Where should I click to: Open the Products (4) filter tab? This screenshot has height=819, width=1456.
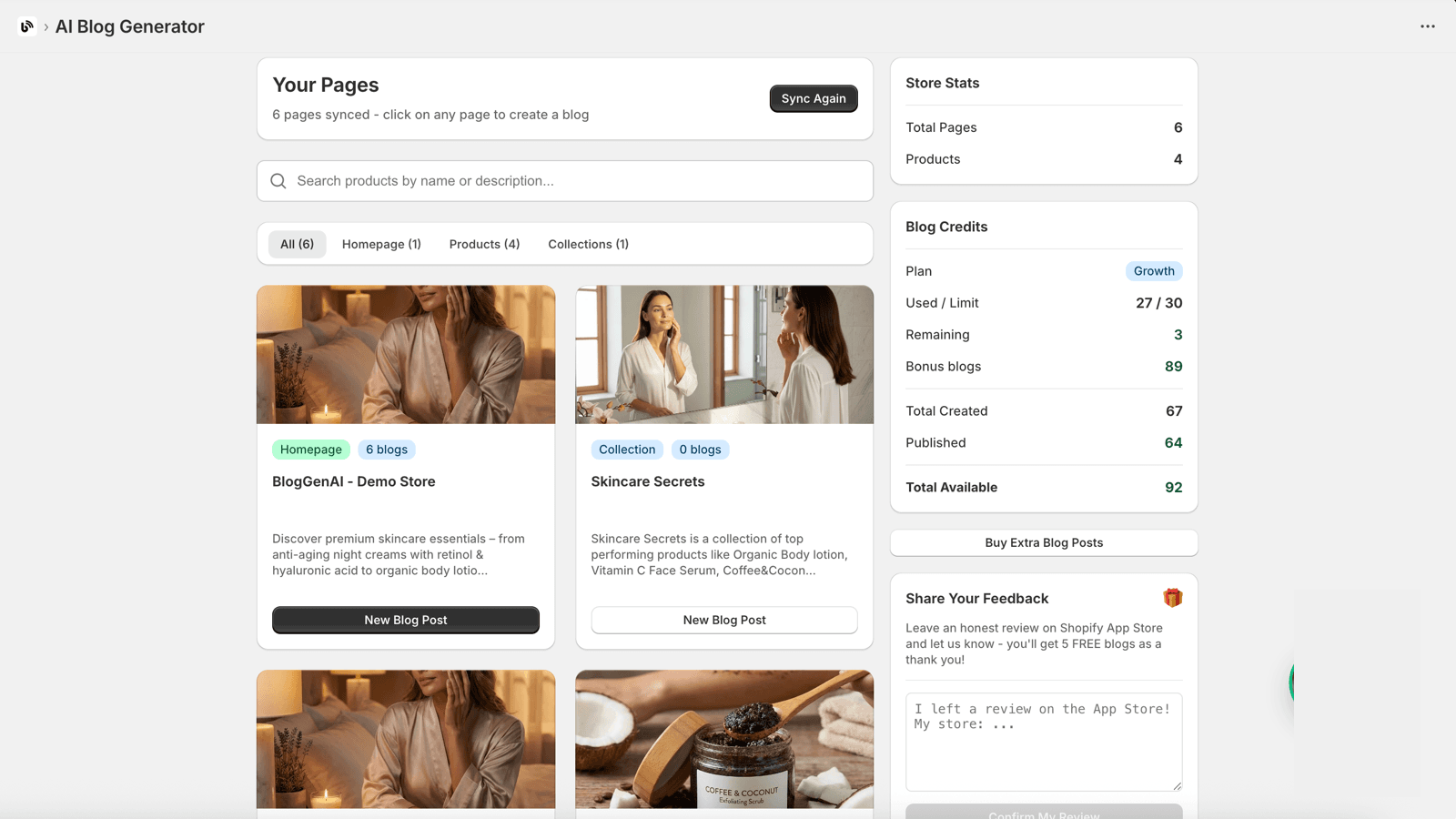click(x=484, y=244)
